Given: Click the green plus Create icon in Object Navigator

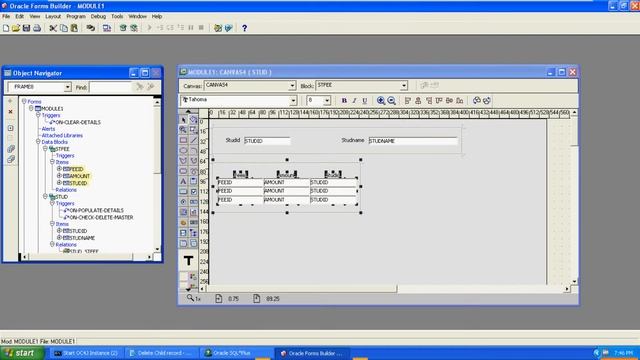Looking at the screenshot, I should coord(11,101).
